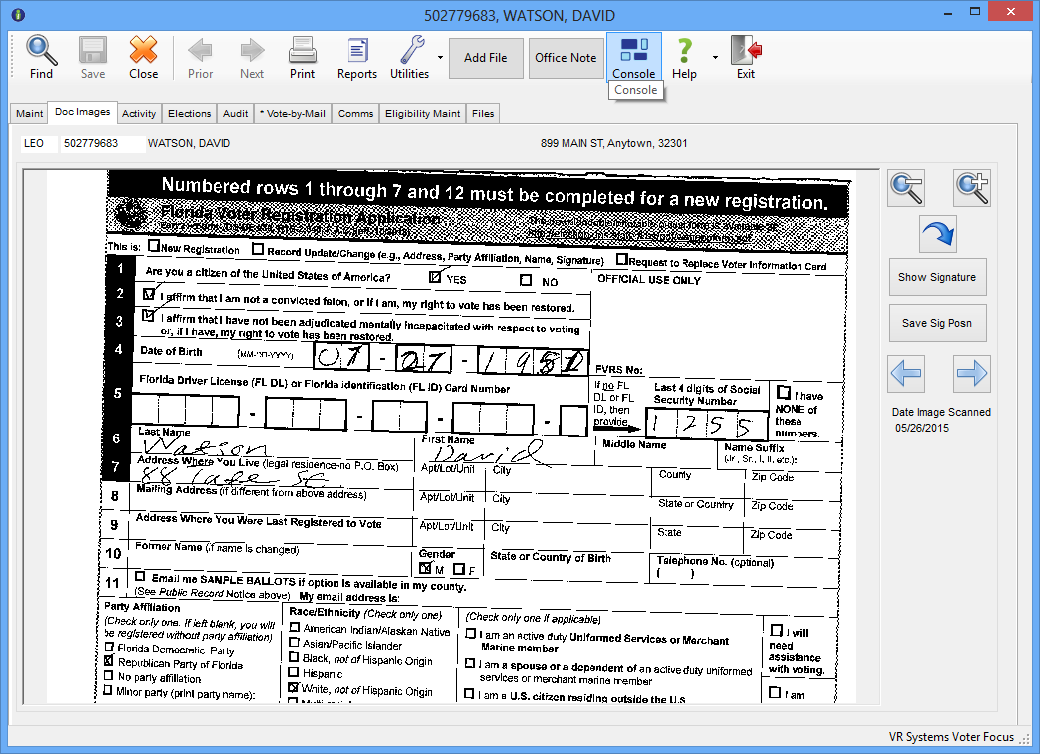Open the Comms tab
This screenshot has width=1040, height=754.
(x=356, y=113)
